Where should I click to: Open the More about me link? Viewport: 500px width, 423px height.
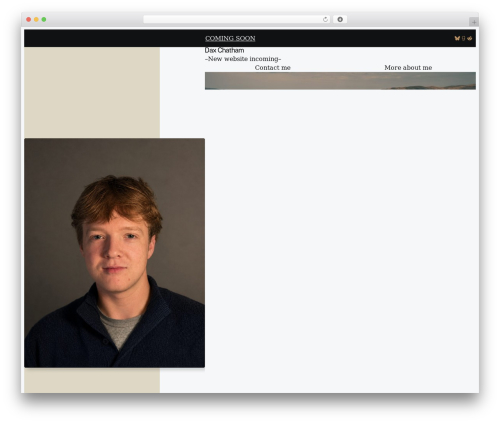coord(408,68)
